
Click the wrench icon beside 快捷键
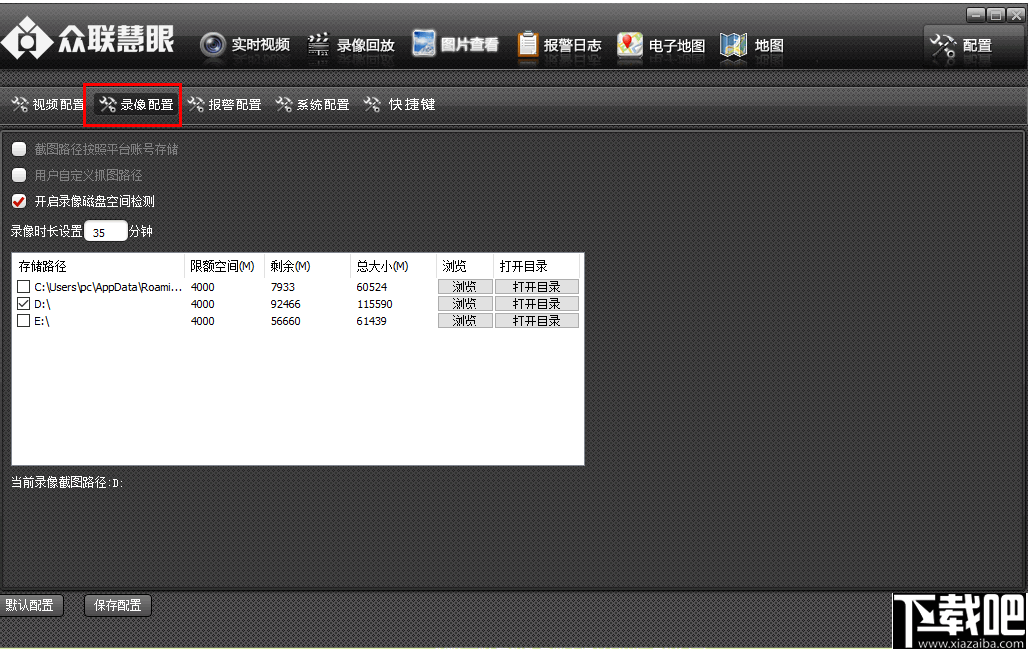(x=372, y=104)
